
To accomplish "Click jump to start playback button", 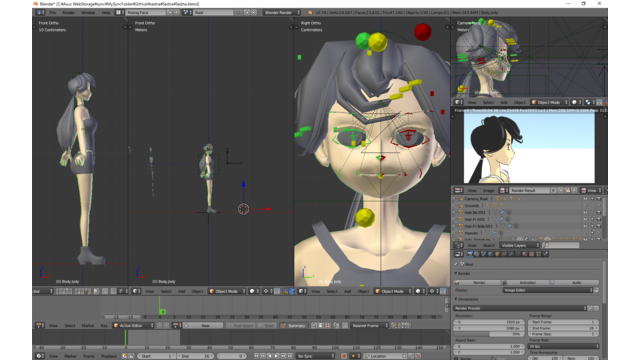I will click(255, 356).
